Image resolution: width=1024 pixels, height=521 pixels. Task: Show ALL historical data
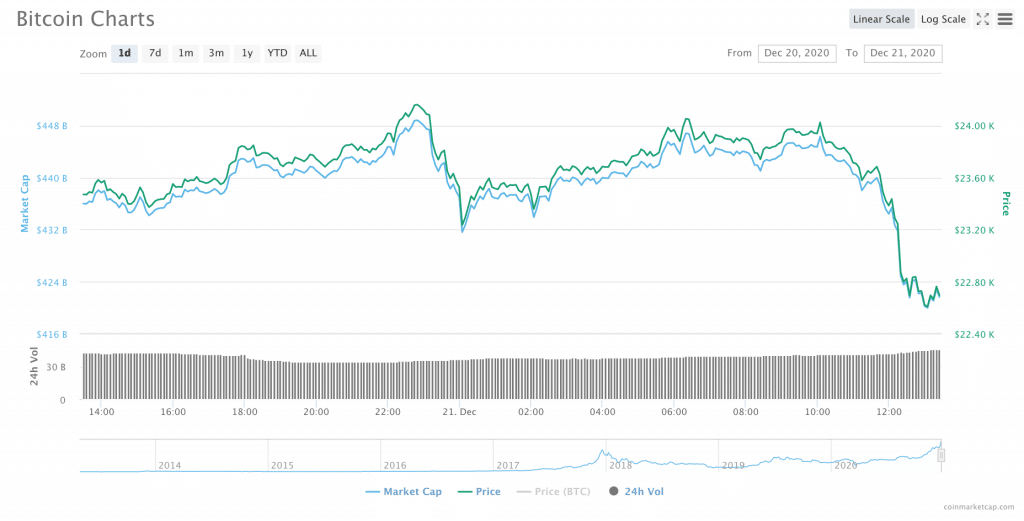(x=308, y=53)
